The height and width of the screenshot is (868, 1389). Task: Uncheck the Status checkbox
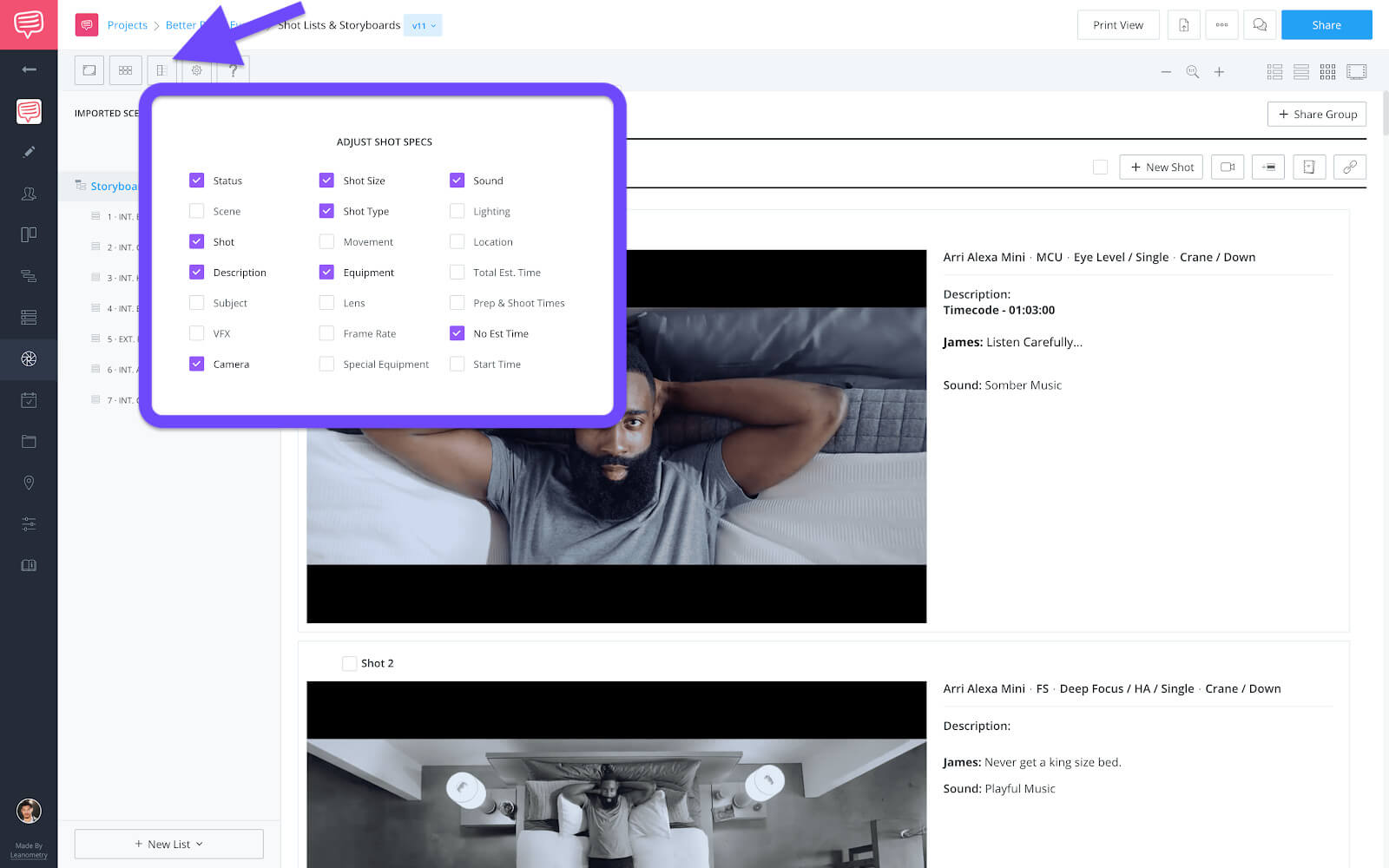pos(197,181)
